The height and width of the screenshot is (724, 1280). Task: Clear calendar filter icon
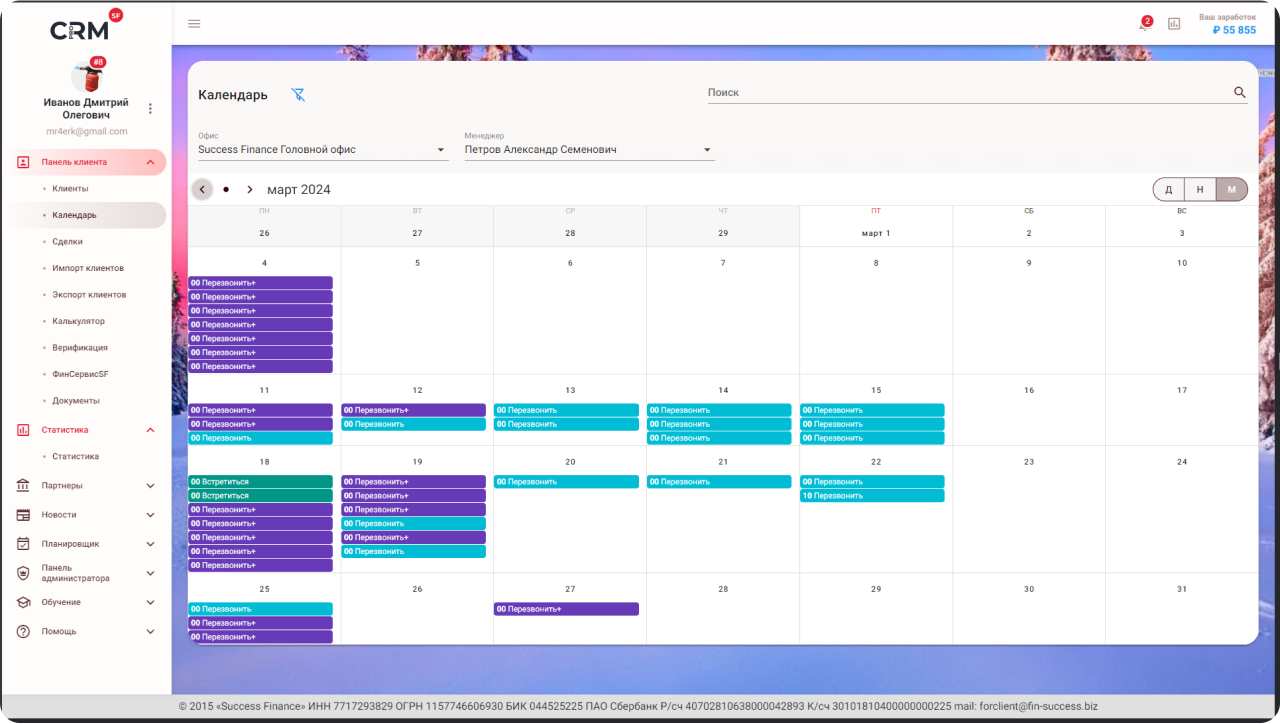[298, 94]
